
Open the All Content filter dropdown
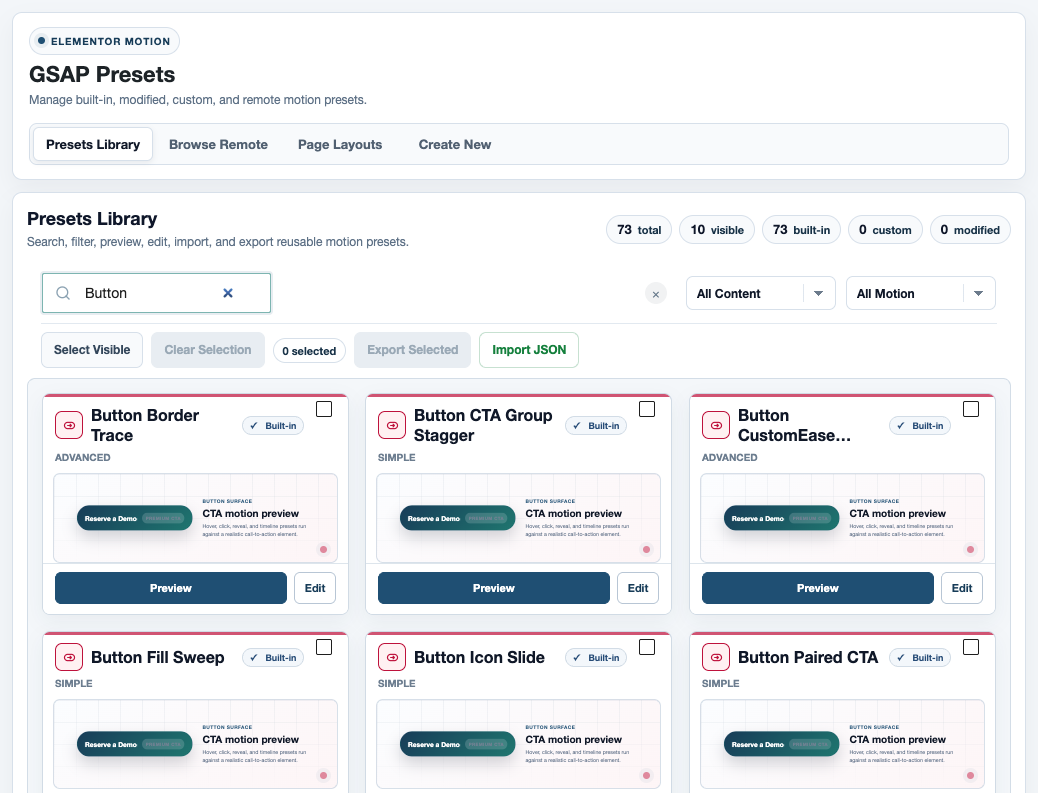761,293
